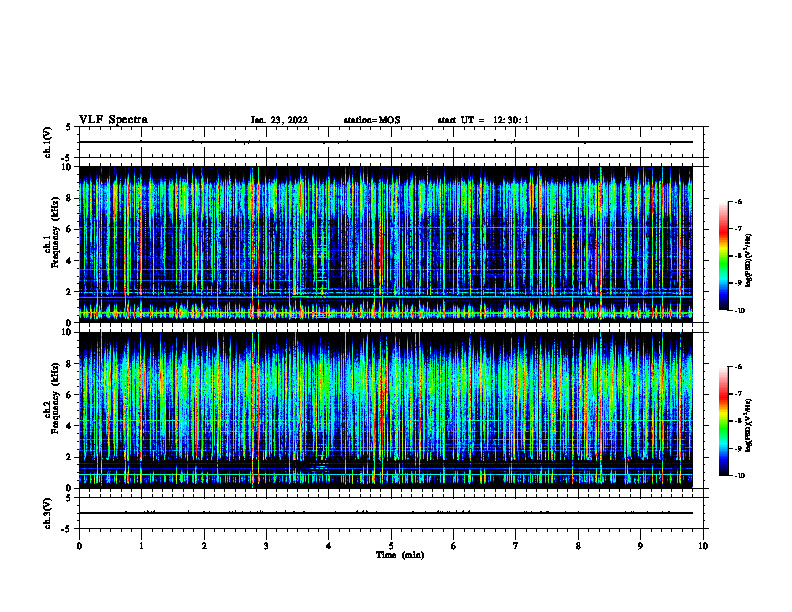This screenshot has height=612, width=792.
Task: Select ch.2 "Frequency (kHz)" axis label
Action: [55, 398]
